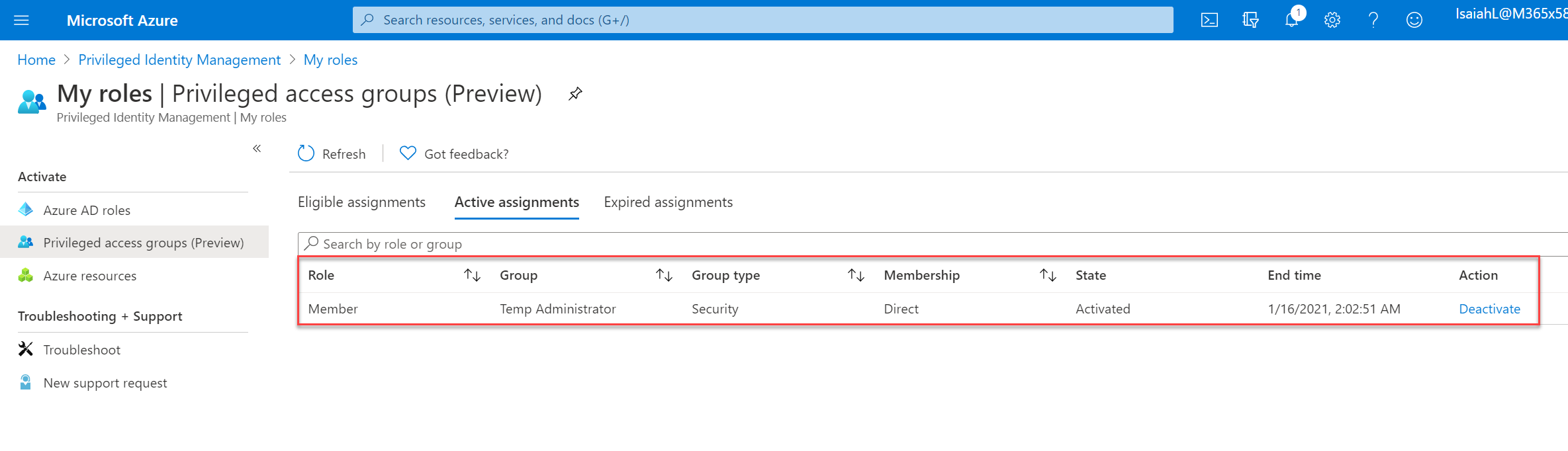Open the IsaiahL account menu
Viewport: 1568px width, 451px height.
click(x=1511, y=14)
